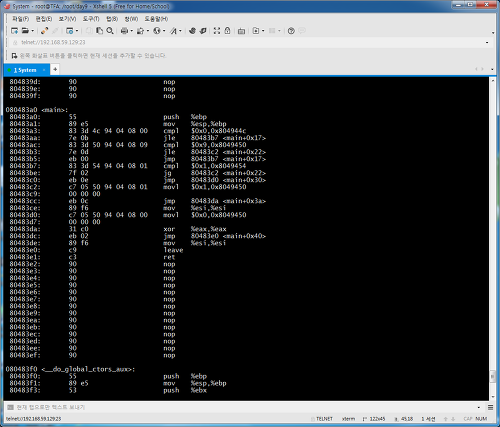Click the Help question mark icon
Viewport: 500px width, 427px height.
tap(291, 31)
